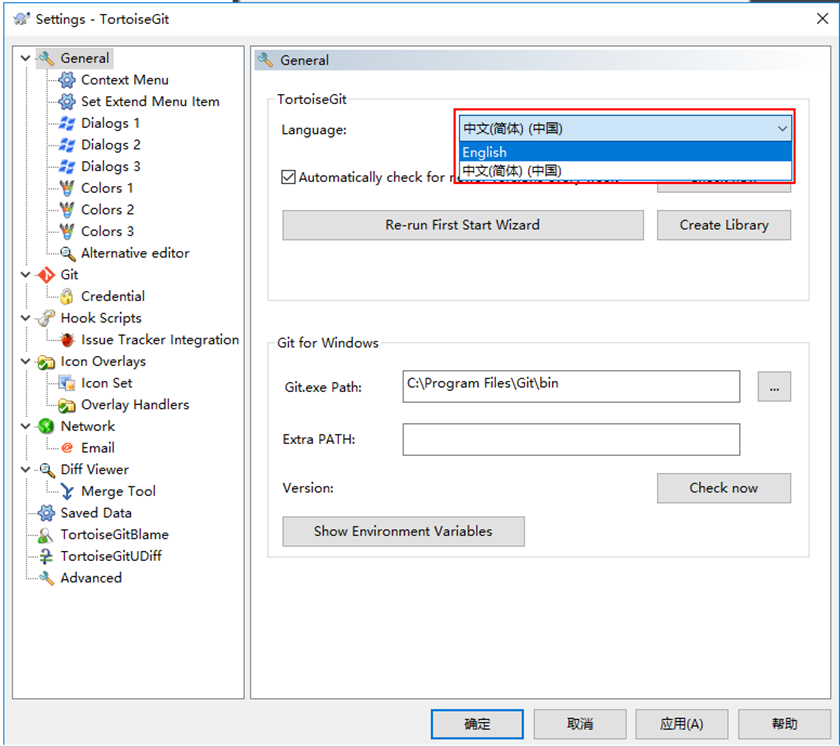840x747 pixels.
Task: Click the Issue Tracker Integration bug icon
Action: tap(67, 340)
